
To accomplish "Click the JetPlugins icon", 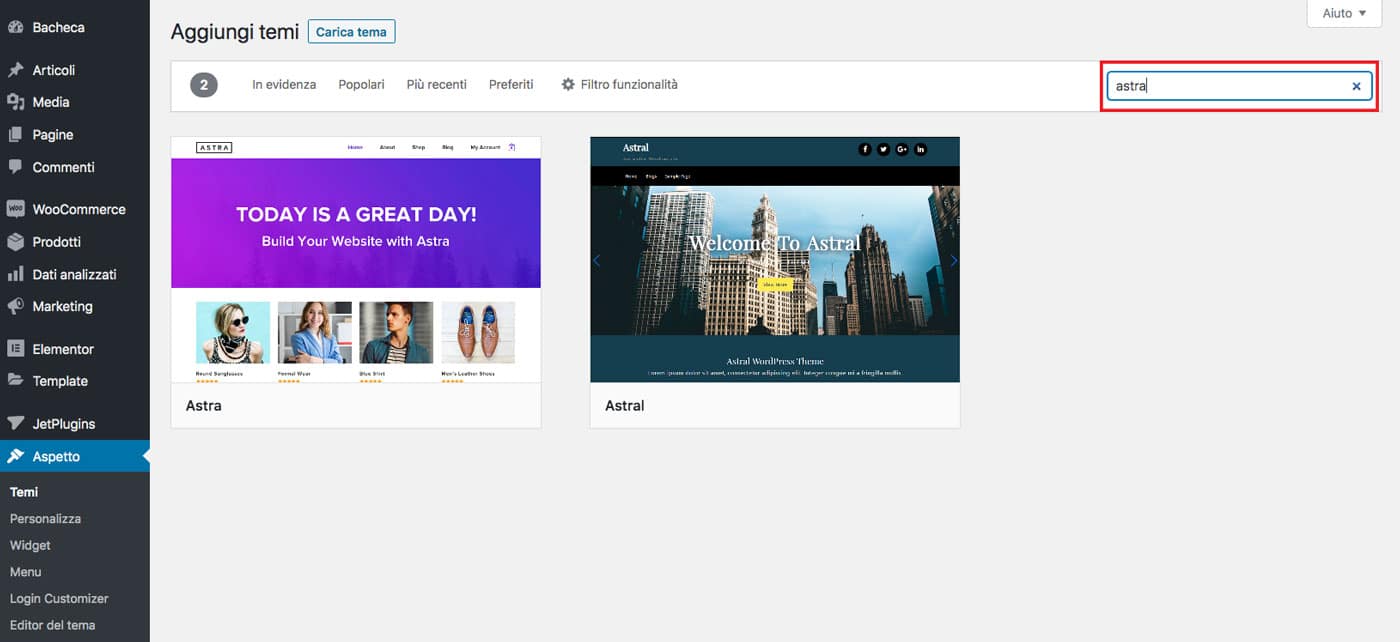I will (x=15, y=424).
